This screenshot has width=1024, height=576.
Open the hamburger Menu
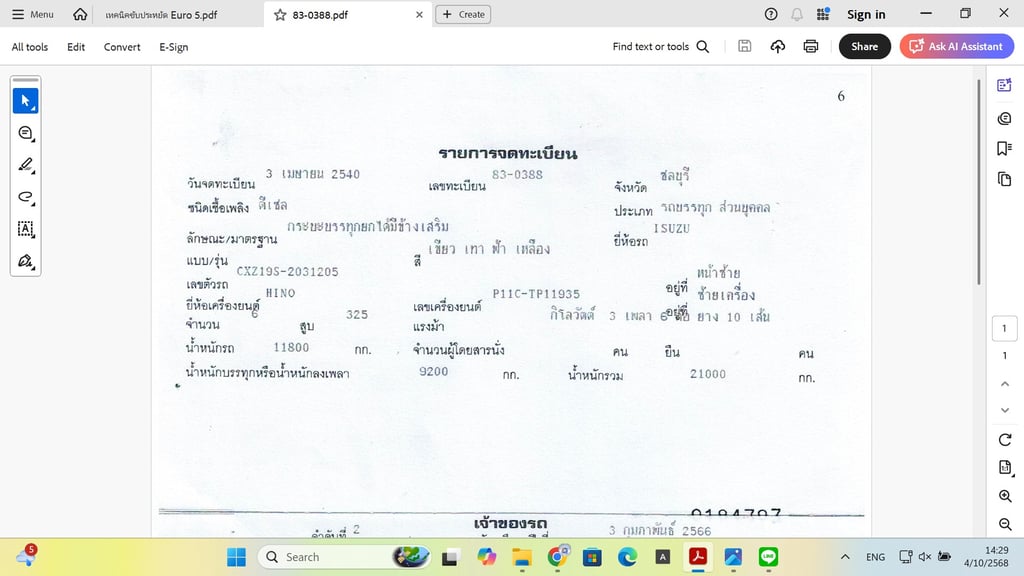32,14
